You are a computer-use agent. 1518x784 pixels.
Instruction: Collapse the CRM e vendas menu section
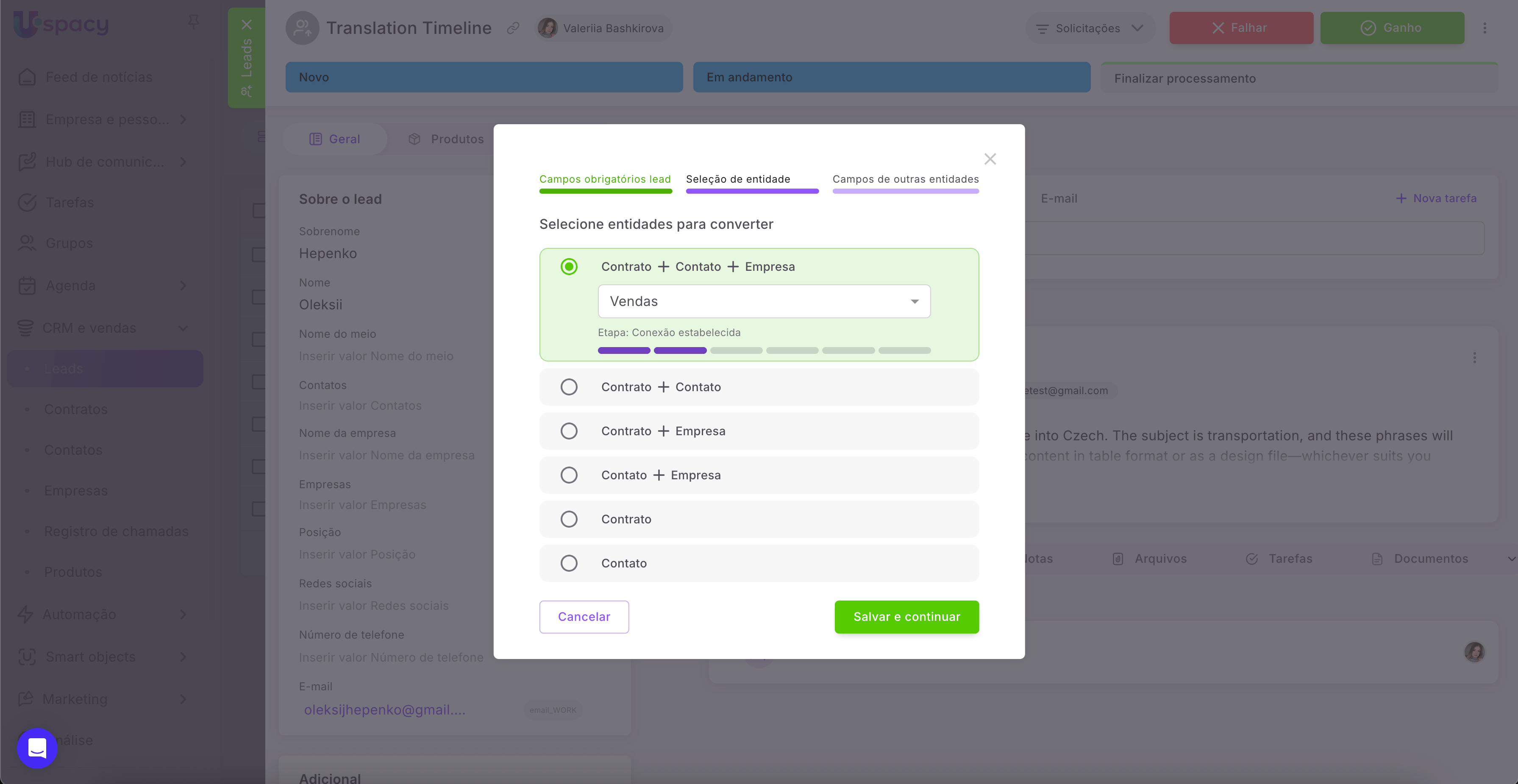183,328
